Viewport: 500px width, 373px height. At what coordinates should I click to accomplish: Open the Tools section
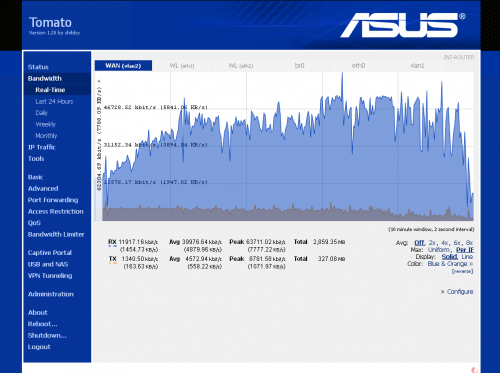pyautogui.click(x=36, y=158)
